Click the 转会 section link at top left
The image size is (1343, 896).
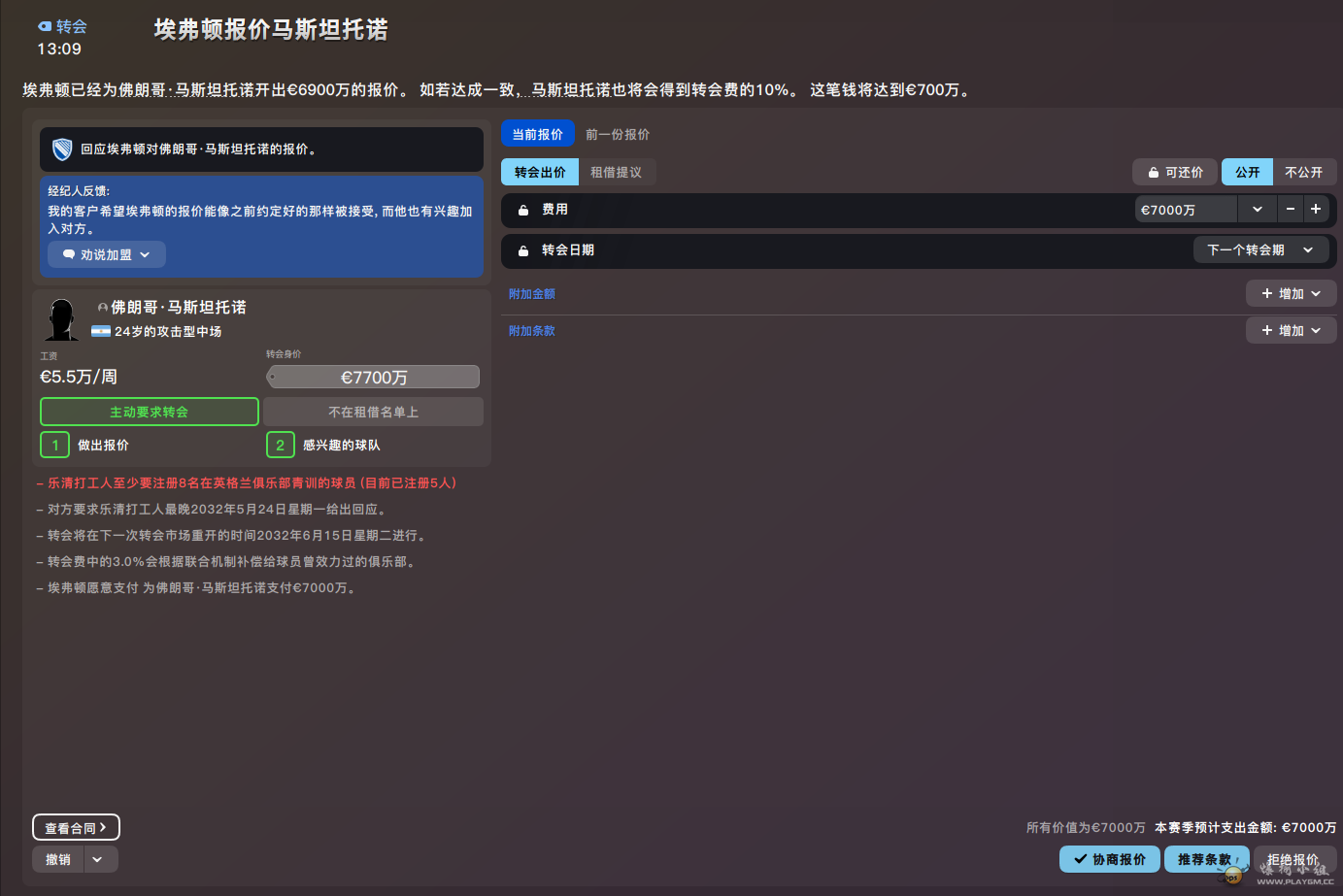72,26
